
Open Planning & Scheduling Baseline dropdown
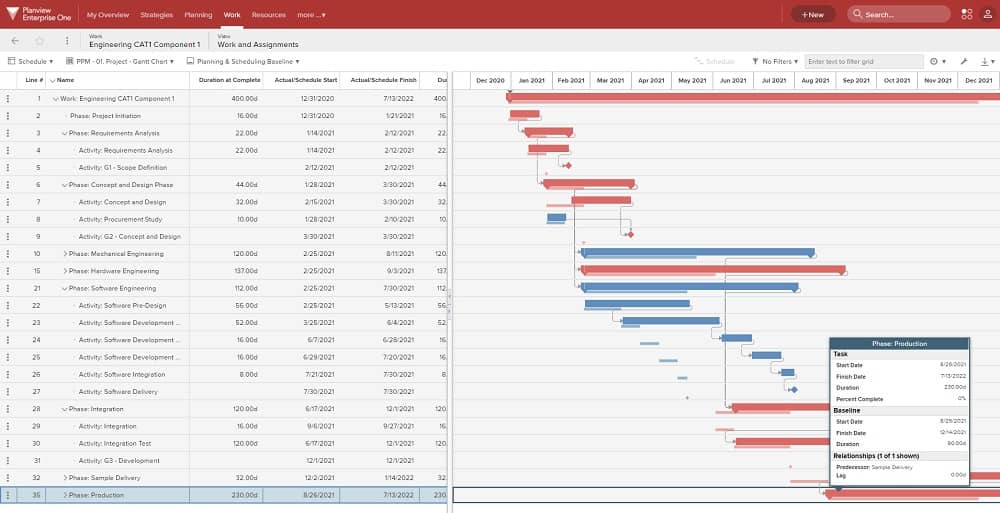coord(243,62)
